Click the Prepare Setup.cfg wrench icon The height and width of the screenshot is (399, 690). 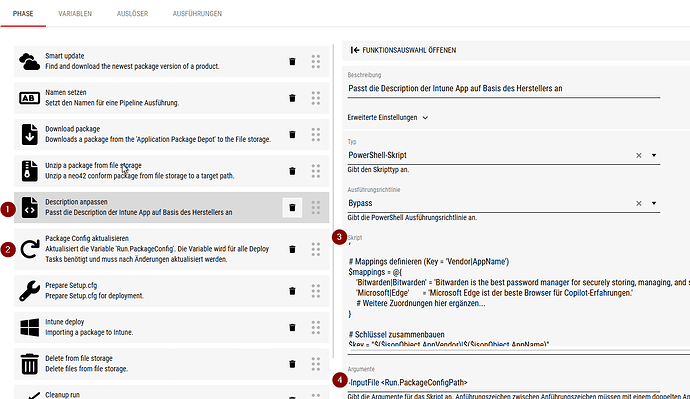pos(29,291)
